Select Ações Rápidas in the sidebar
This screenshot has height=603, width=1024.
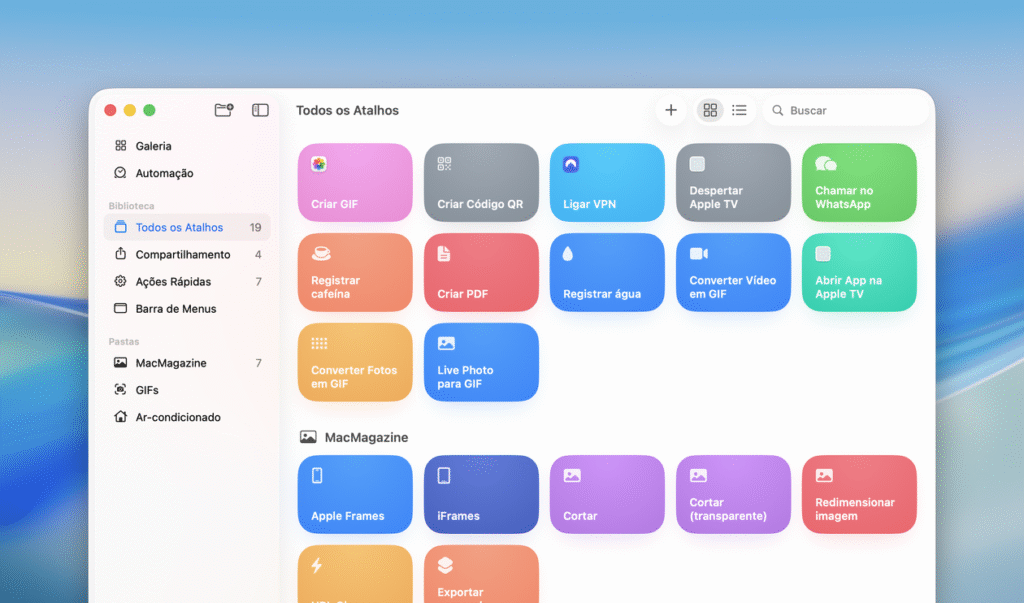tap(173, 282)
